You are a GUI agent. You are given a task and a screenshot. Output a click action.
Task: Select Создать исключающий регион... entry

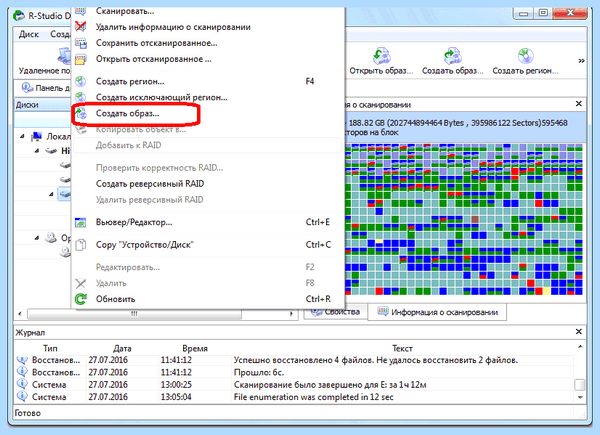pyautogui.click(x=161, y=98)
